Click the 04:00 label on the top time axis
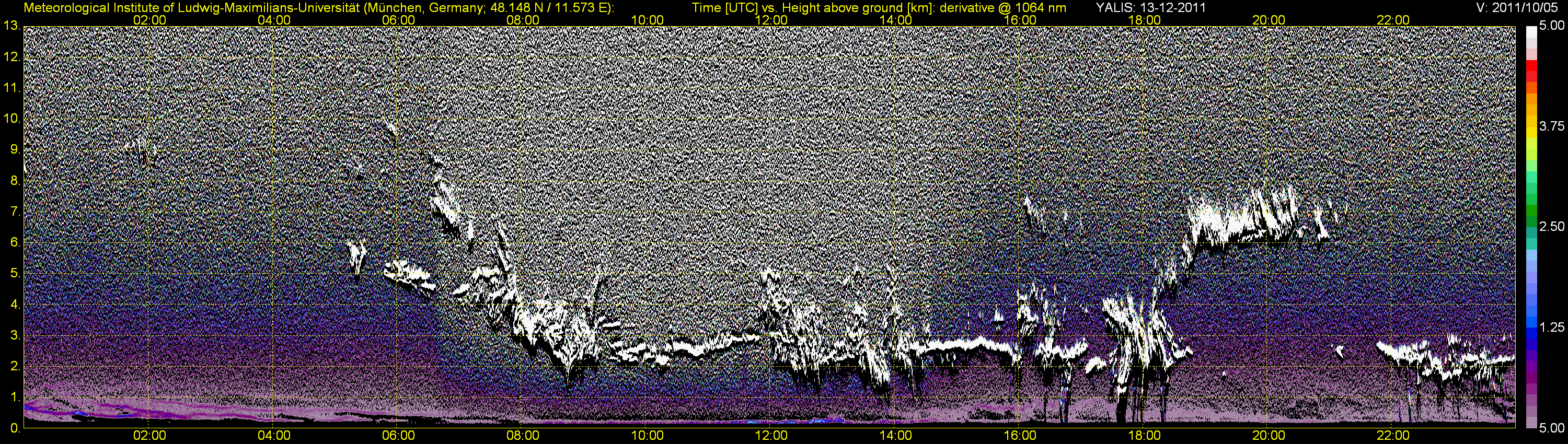 point(274,20)
